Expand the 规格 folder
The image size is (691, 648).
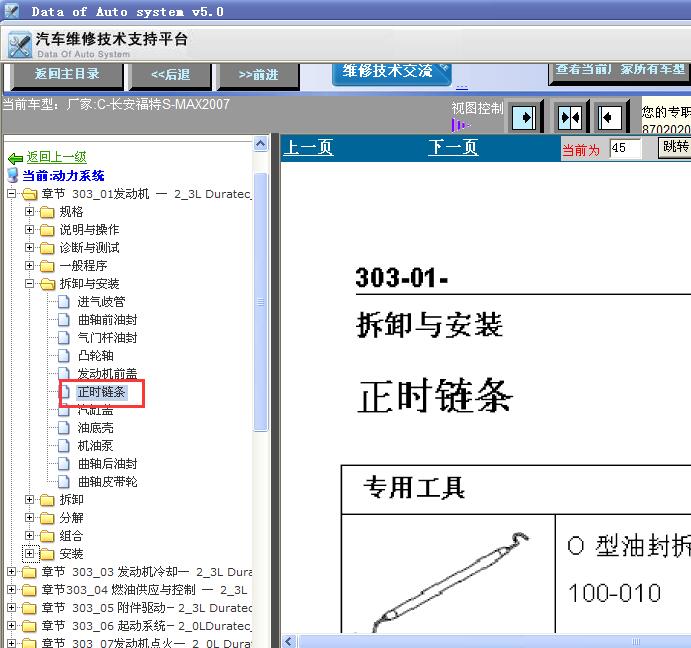30,212
